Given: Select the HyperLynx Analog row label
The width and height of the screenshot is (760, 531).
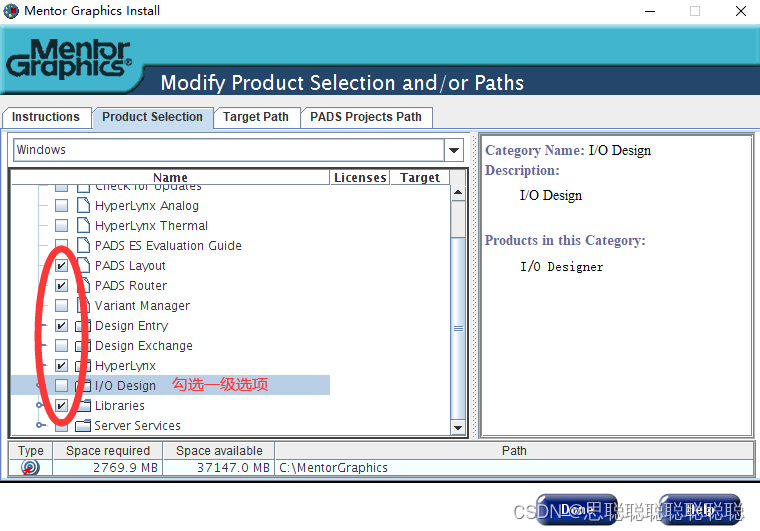Looking at the screenshot, I should point(147,206).
